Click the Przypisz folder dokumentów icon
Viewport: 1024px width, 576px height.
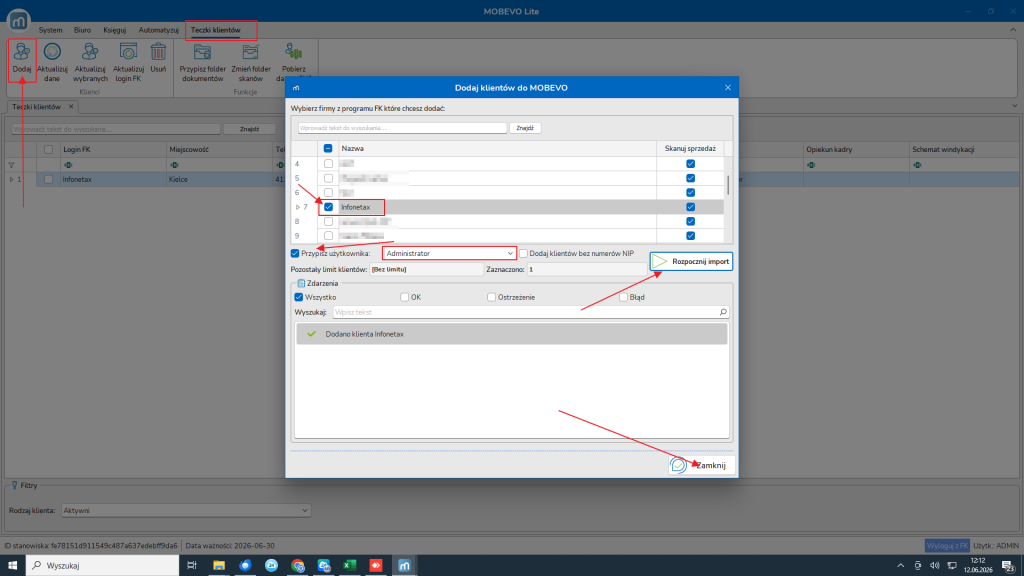202,52
